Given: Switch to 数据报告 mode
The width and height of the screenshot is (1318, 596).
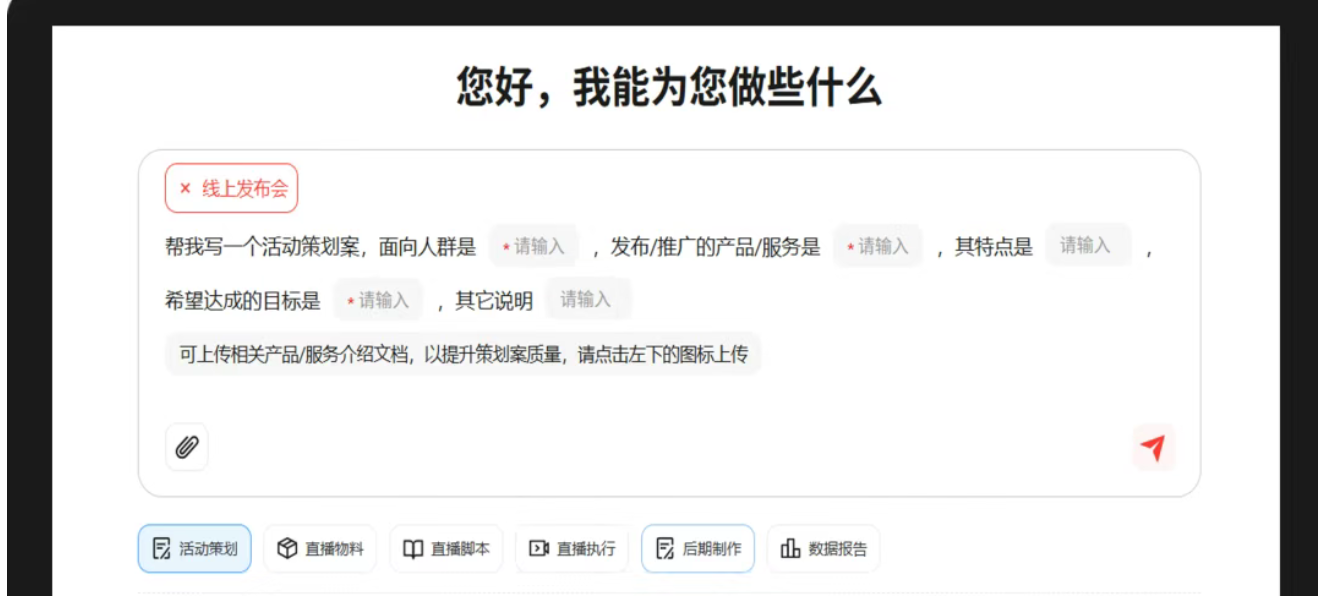Looking at the screenshot, I should [x=822, y=548].
